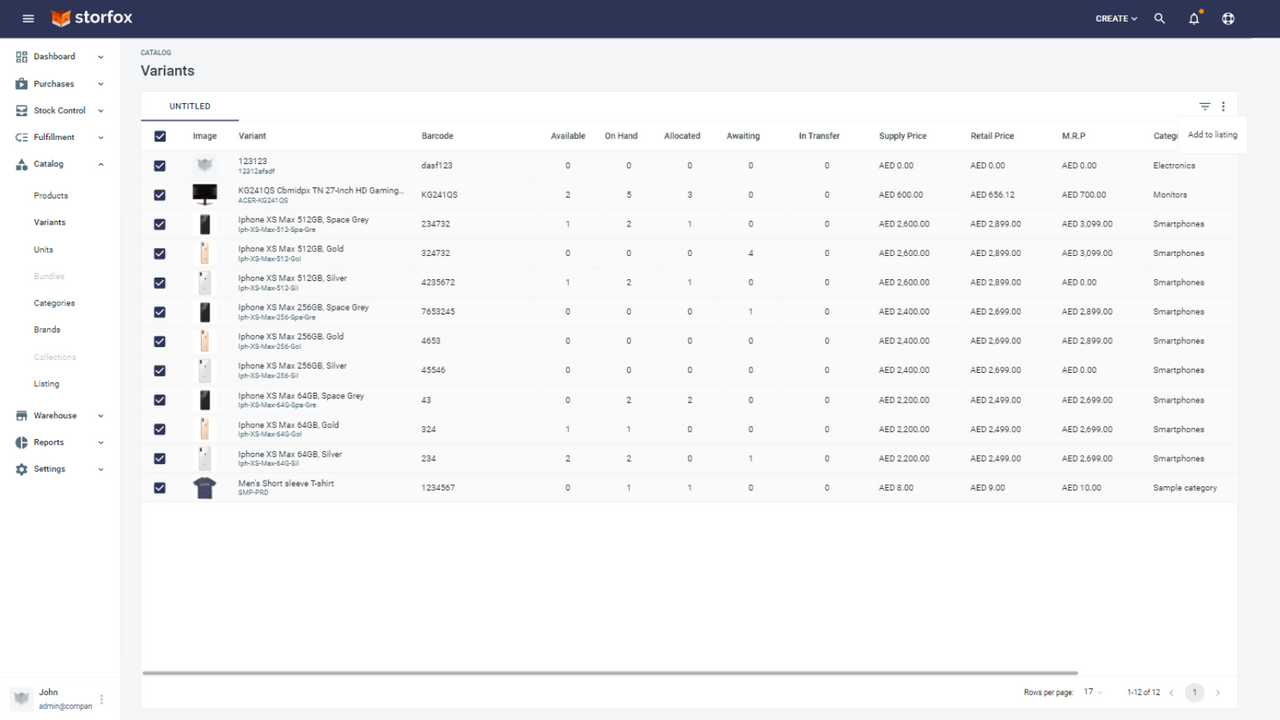
Task: Open the three-dot table options menu
Action: (x=1223, y=106)
